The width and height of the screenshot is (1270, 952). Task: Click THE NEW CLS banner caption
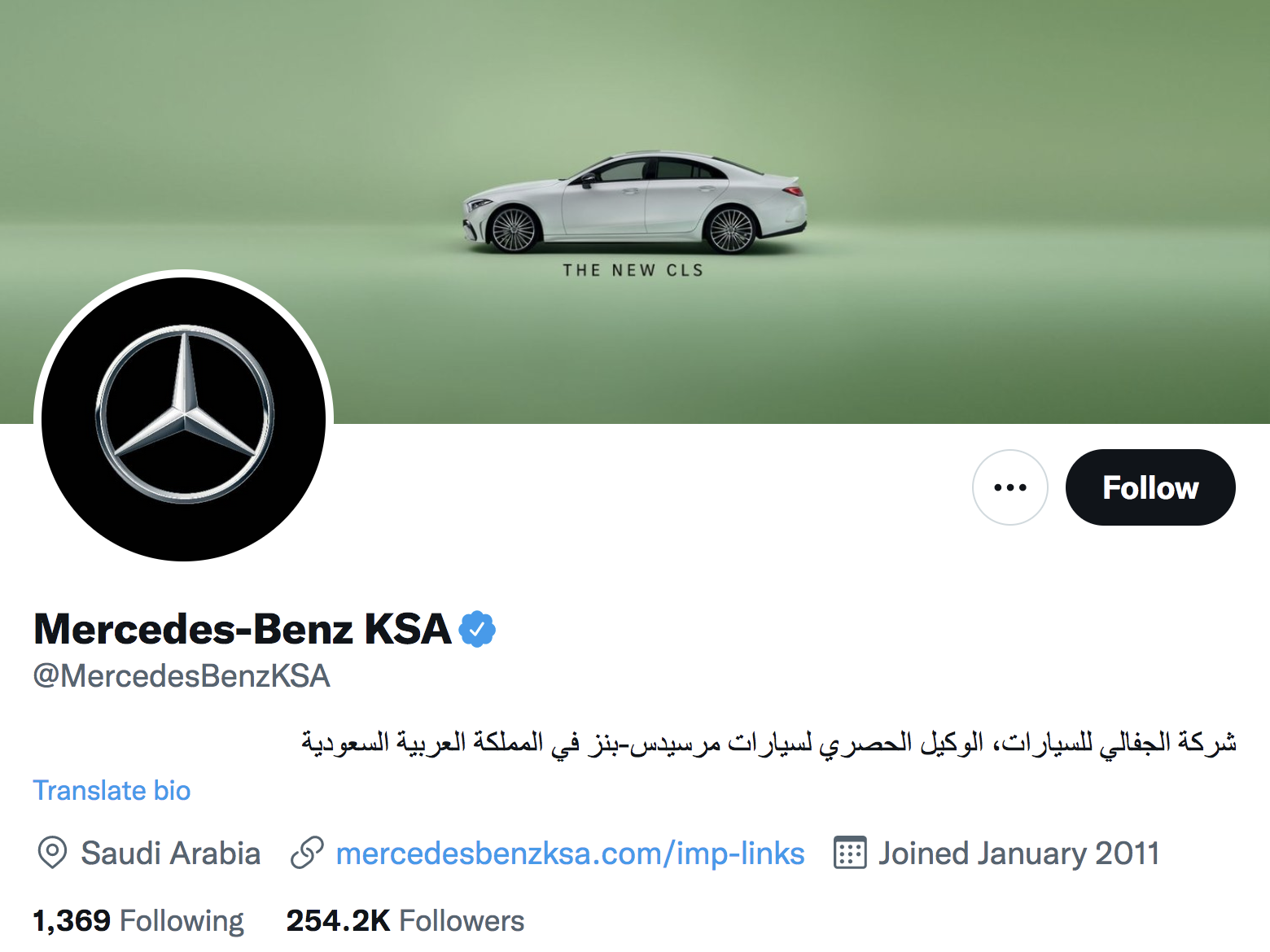click(x=633, y=270)
